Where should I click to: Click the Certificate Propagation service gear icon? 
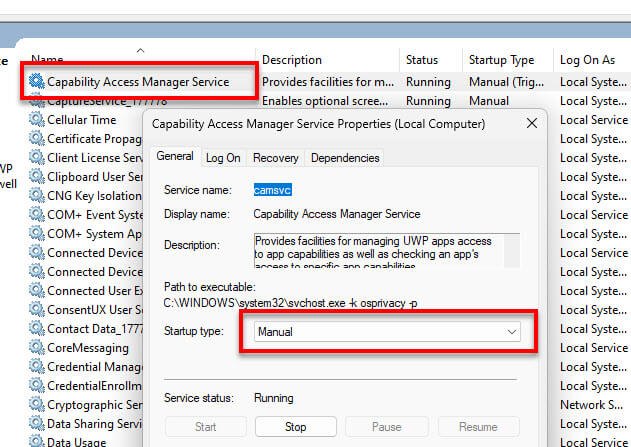pos(37,138)
